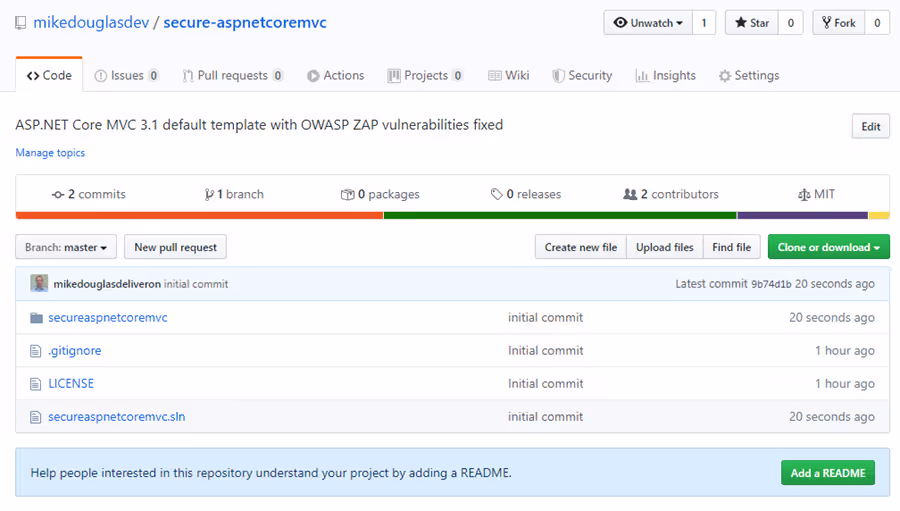This screenshot has height=511, width=900.
Task: Click the repository book icon beside mikedouglasdev
Action: click(21, 23)
